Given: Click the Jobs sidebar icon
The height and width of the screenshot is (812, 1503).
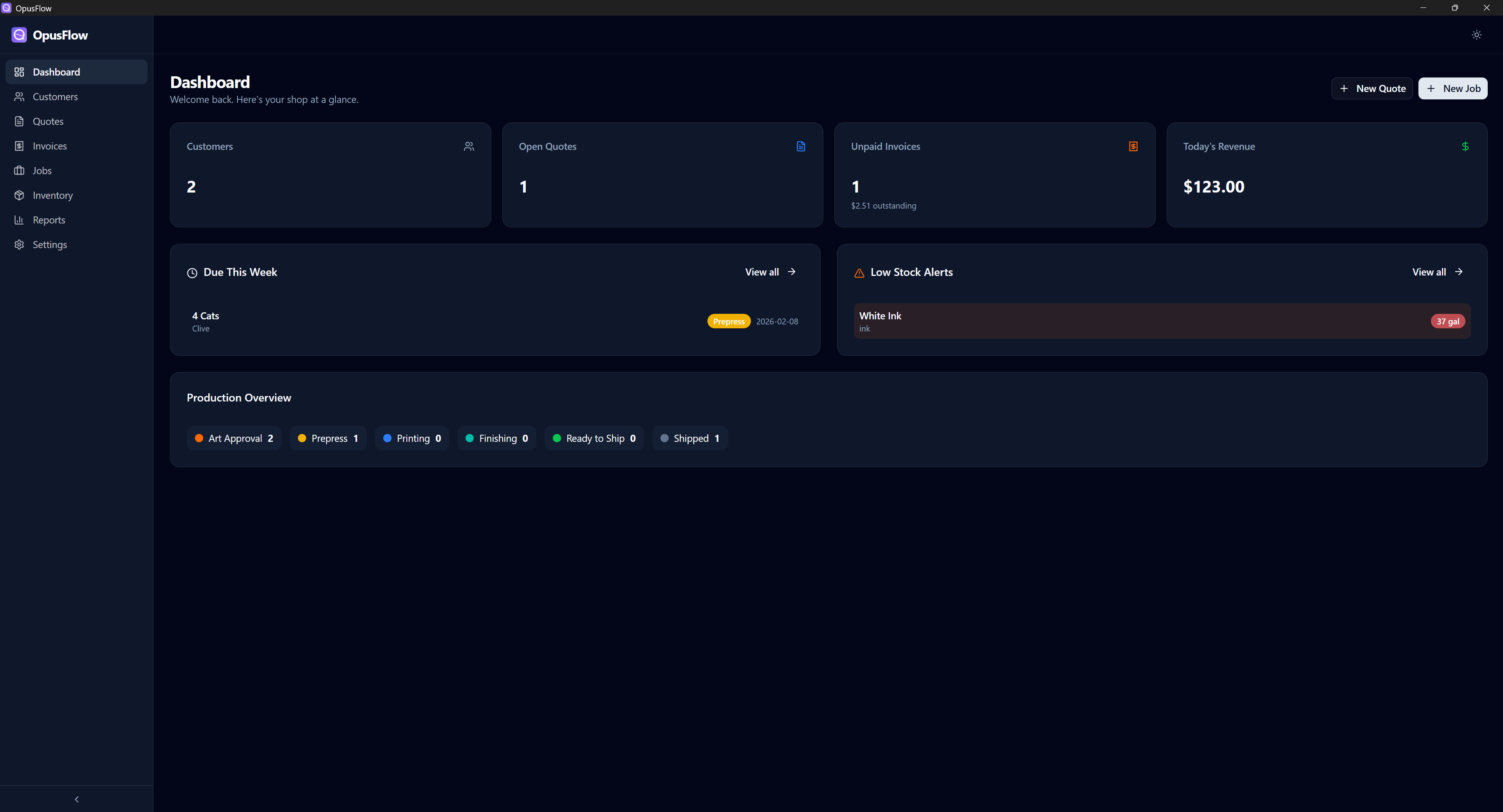Looking at the screenshot, I should pyautogui.click(x=19, y=170).
